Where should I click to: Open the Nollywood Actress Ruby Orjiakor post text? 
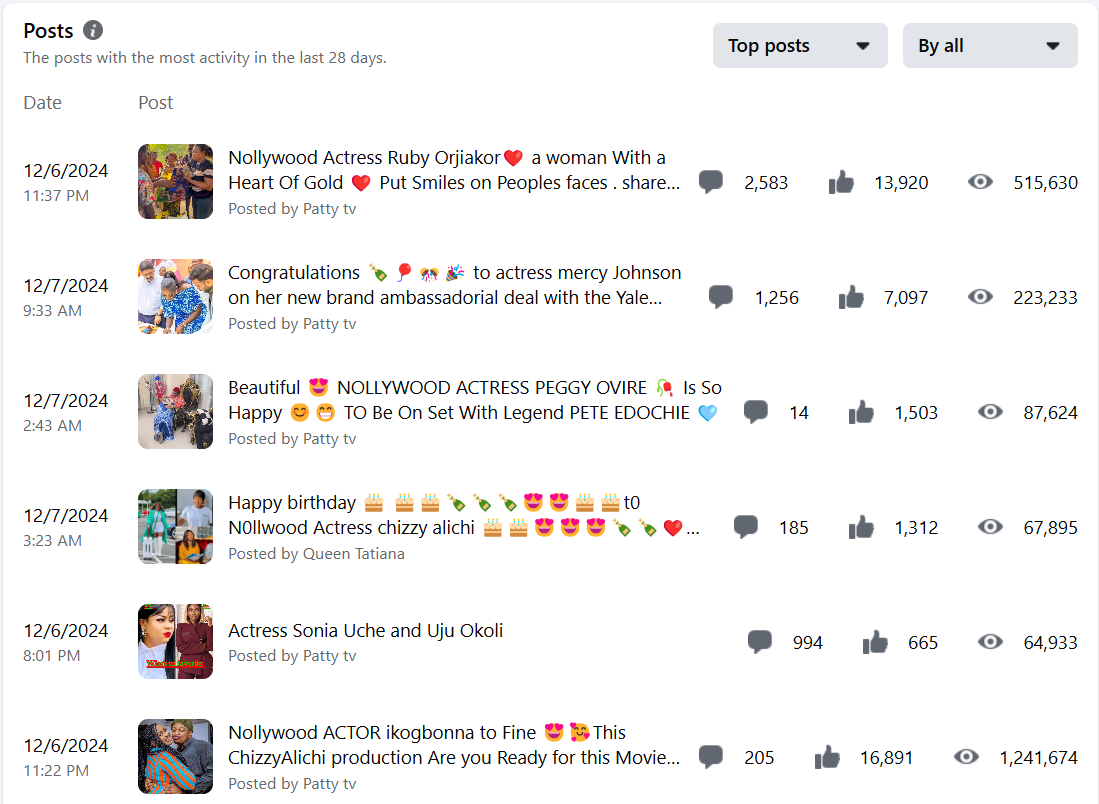(454, 170)
